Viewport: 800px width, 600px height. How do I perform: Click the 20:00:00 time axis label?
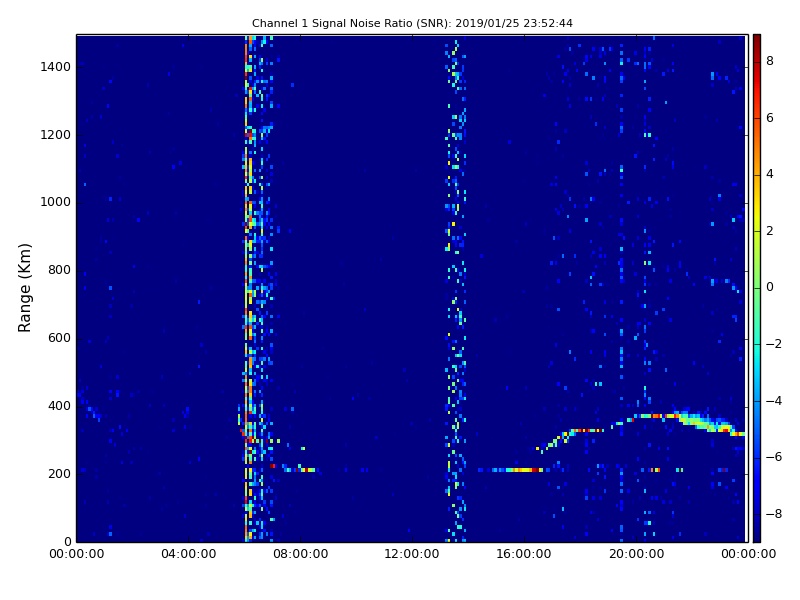[636, 554]
